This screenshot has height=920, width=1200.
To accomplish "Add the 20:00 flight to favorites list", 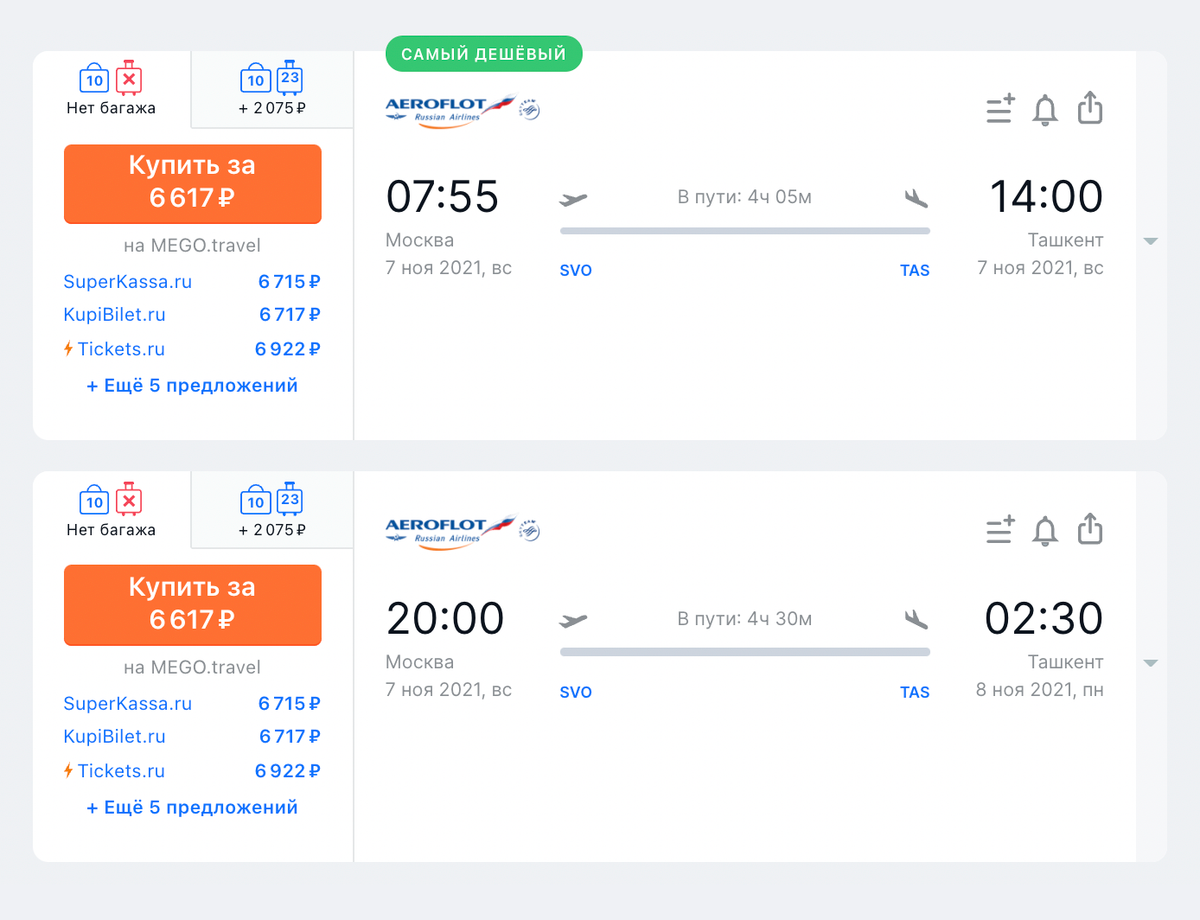I will (1000, 529).
